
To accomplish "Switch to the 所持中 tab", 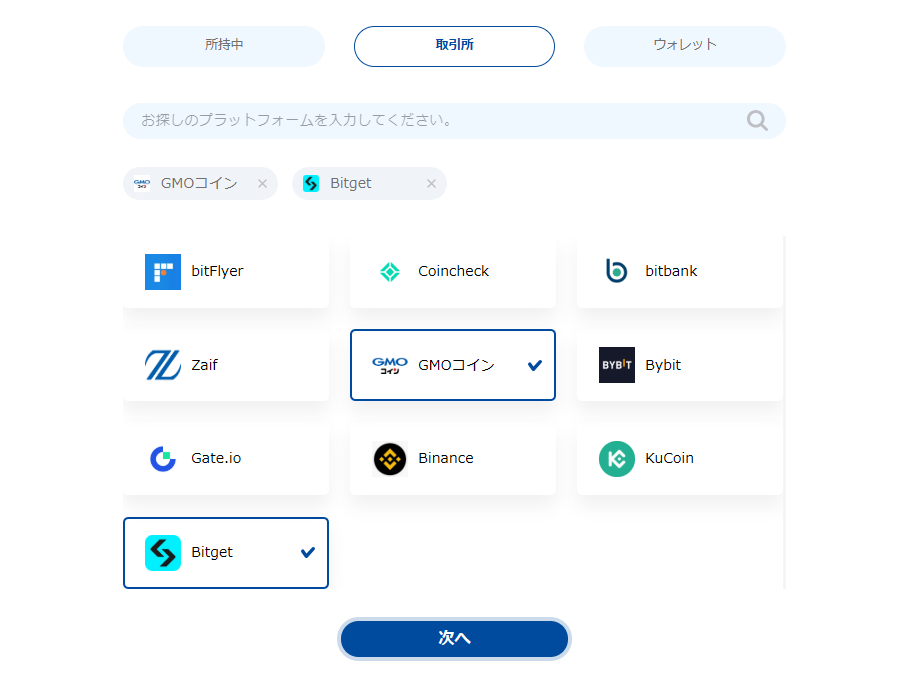I will [x=224, y=46].
